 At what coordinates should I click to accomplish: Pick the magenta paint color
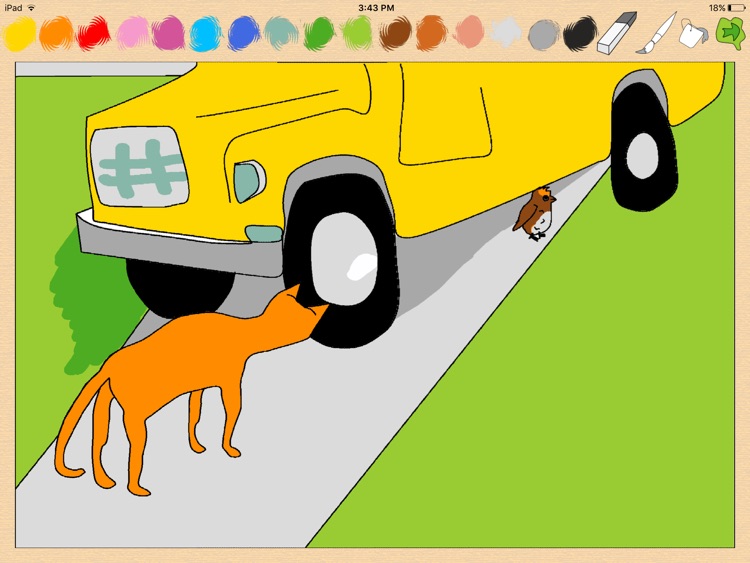pyautogui.click(x=169, y=33)
